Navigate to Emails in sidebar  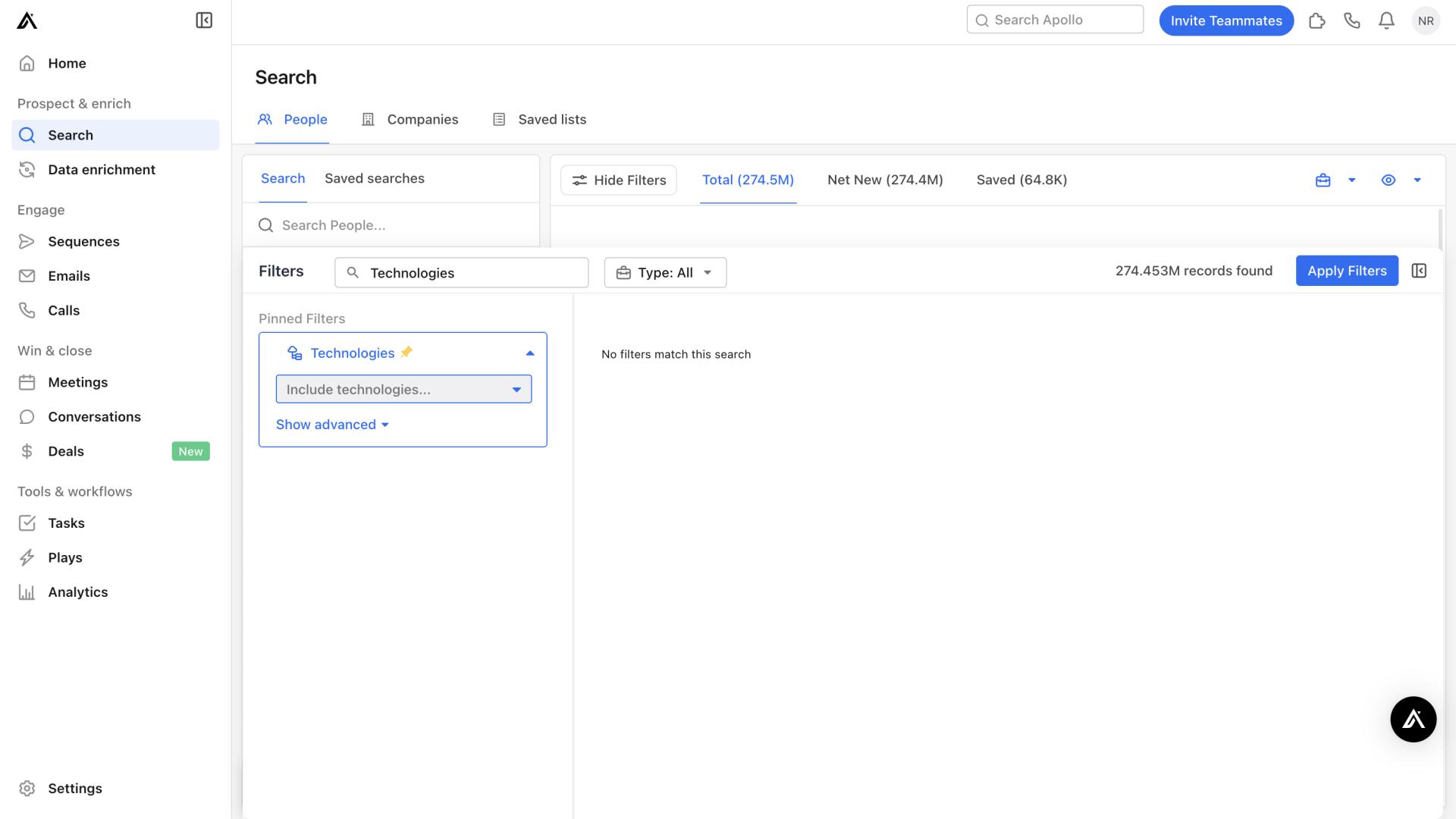(x=69, y=275)
